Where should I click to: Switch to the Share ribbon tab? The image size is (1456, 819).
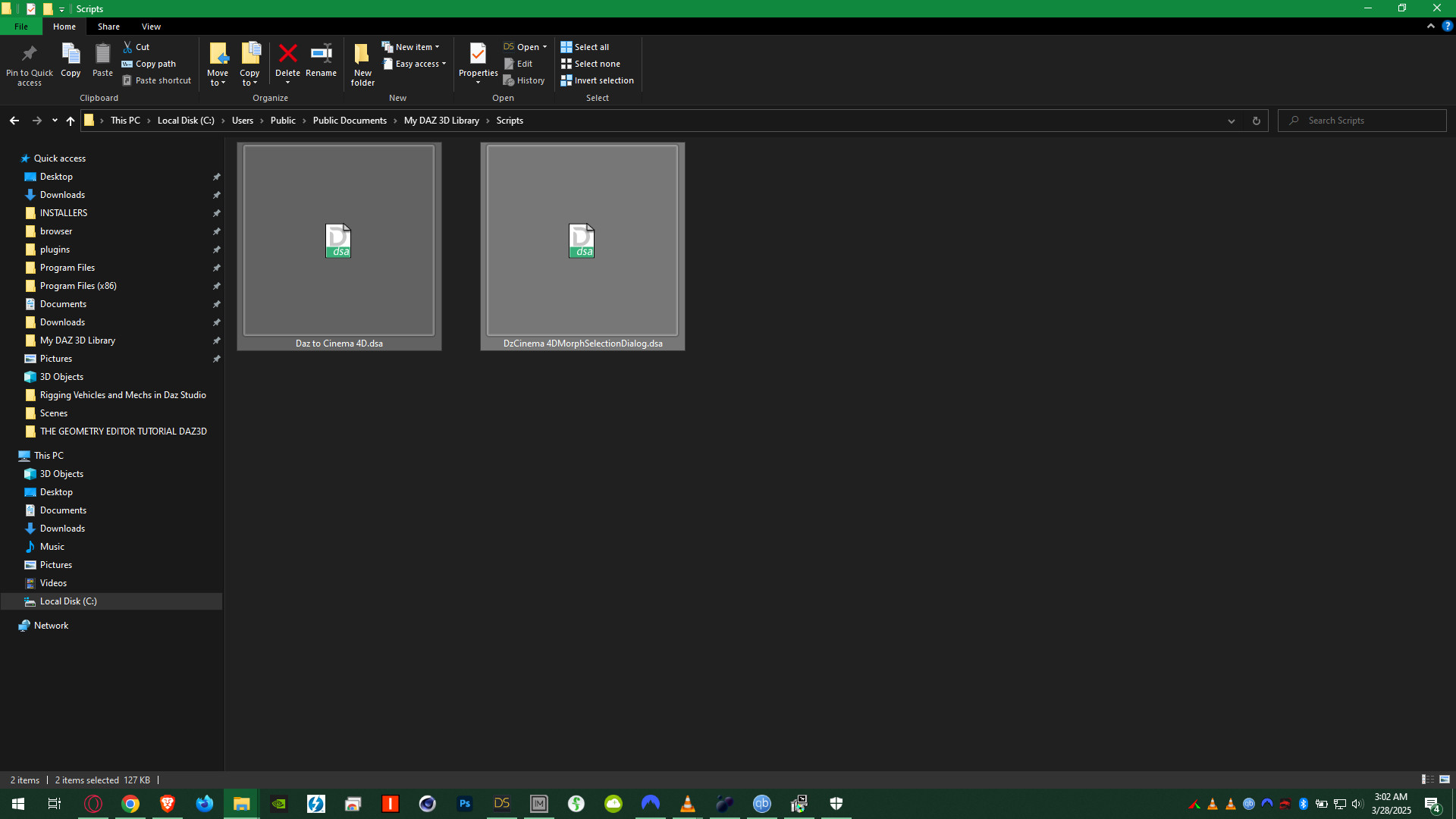(x=108, y=27)
